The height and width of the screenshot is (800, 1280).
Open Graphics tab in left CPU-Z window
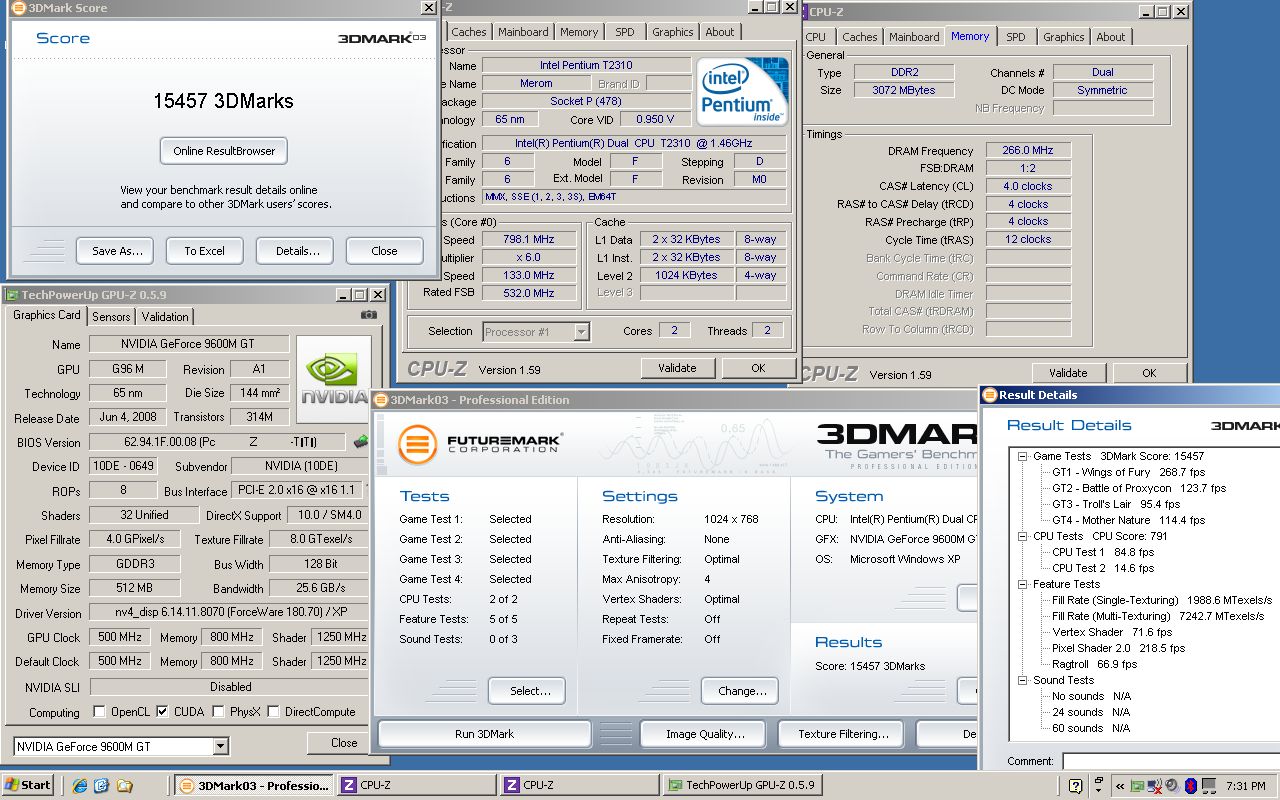[x=673, y=32]
